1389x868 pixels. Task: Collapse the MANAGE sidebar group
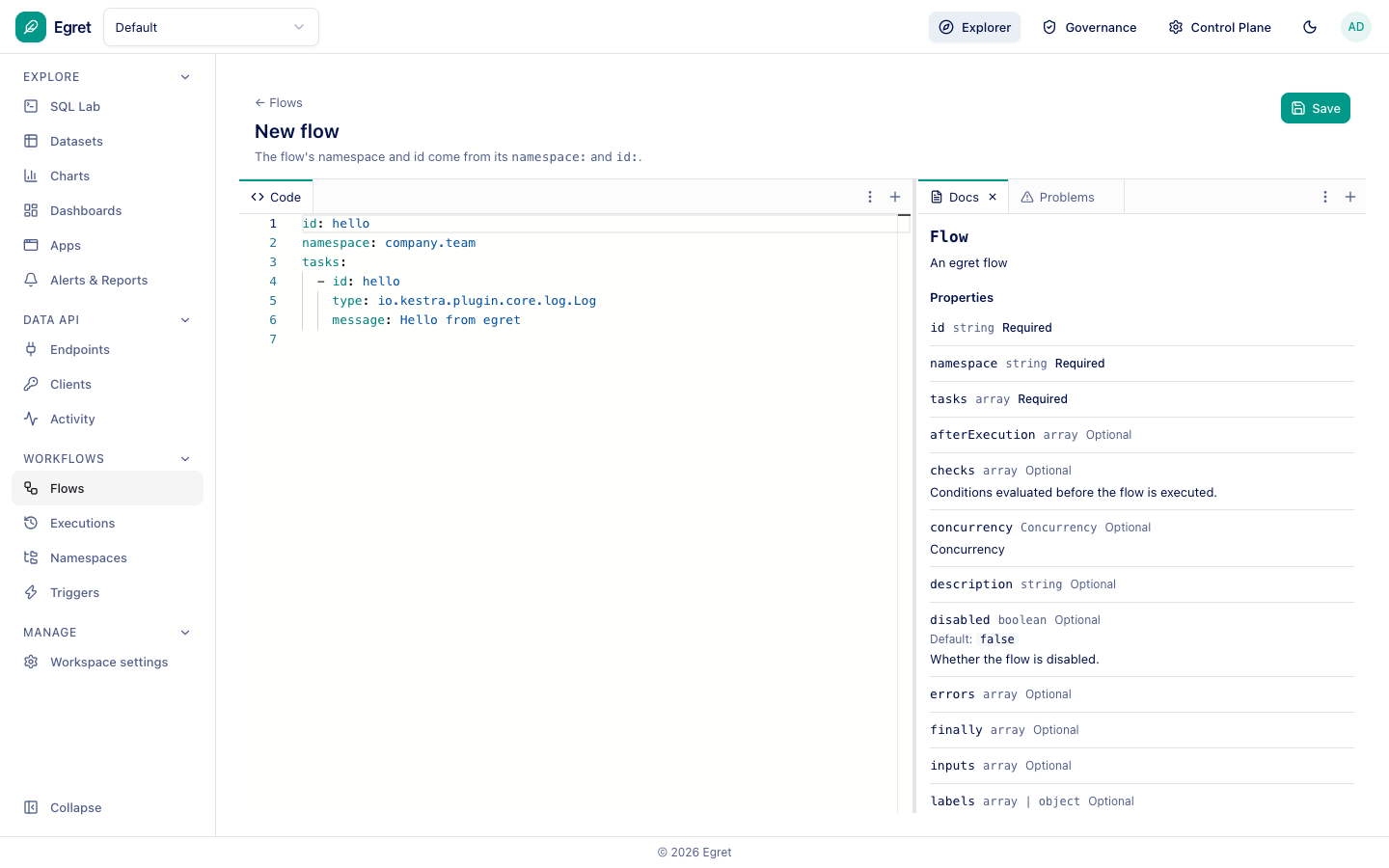coord(185,633)
